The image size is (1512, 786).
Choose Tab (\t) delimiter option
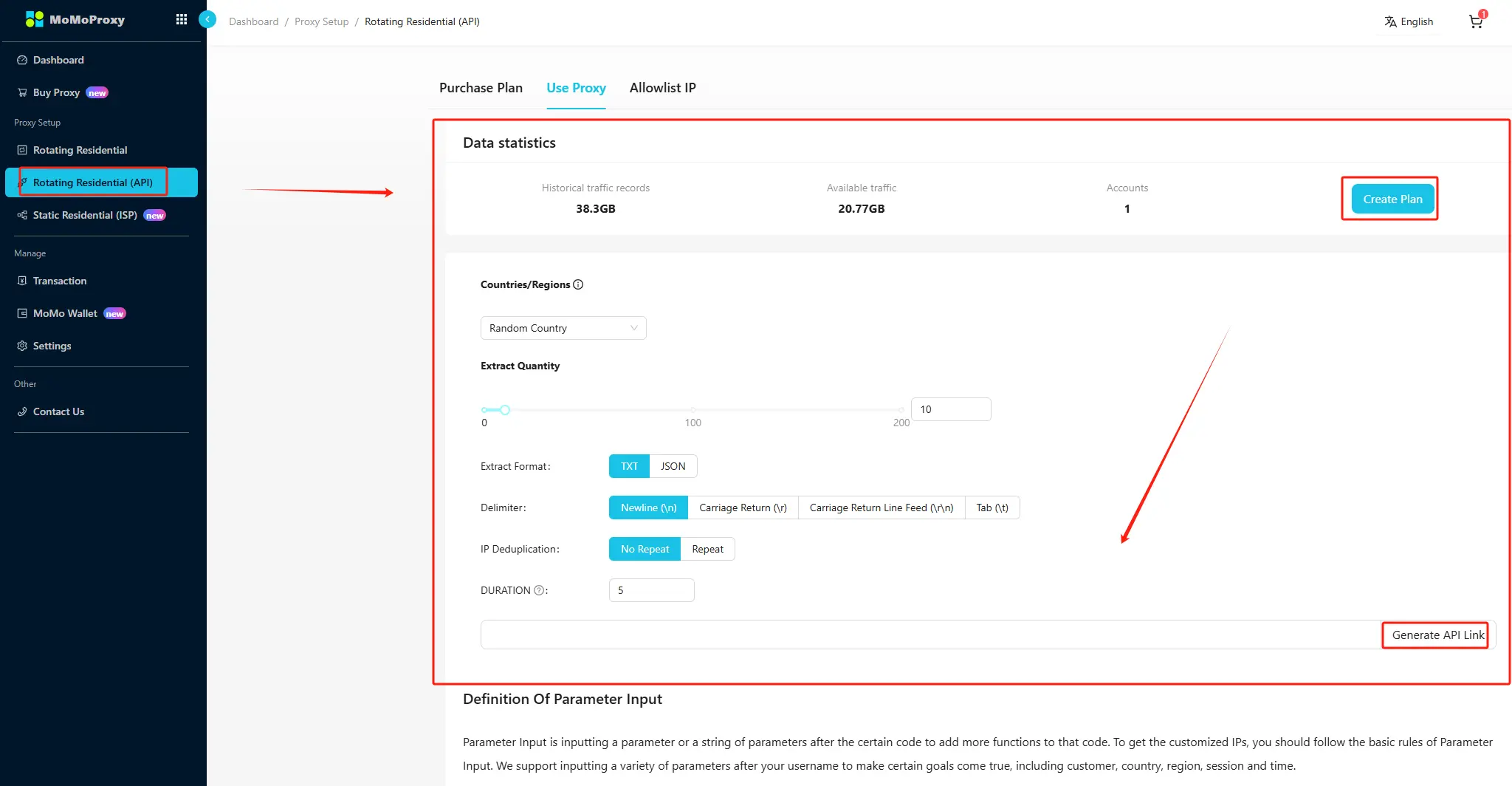[x=992, y=508]
